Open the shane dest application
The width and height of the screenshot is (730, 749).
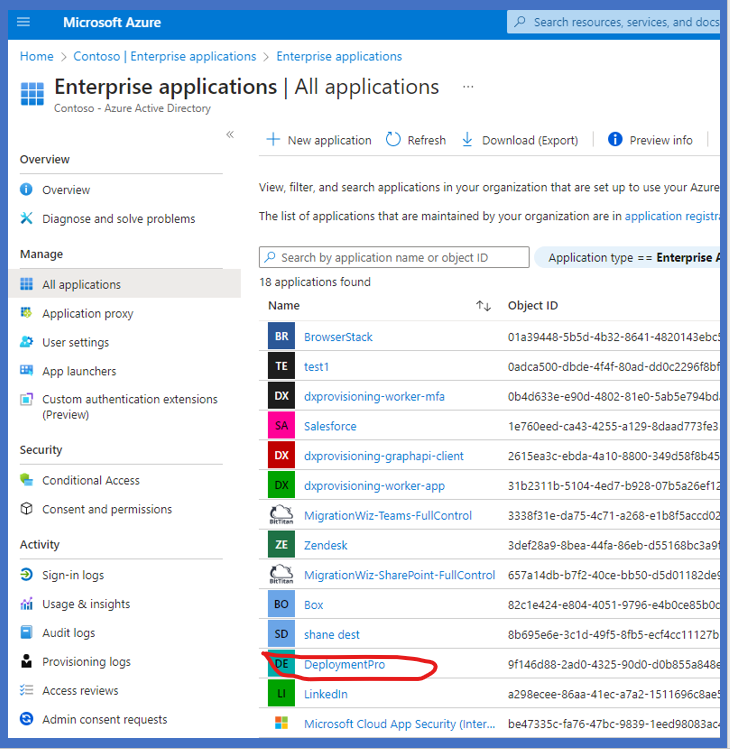click(x=332, y=634)
